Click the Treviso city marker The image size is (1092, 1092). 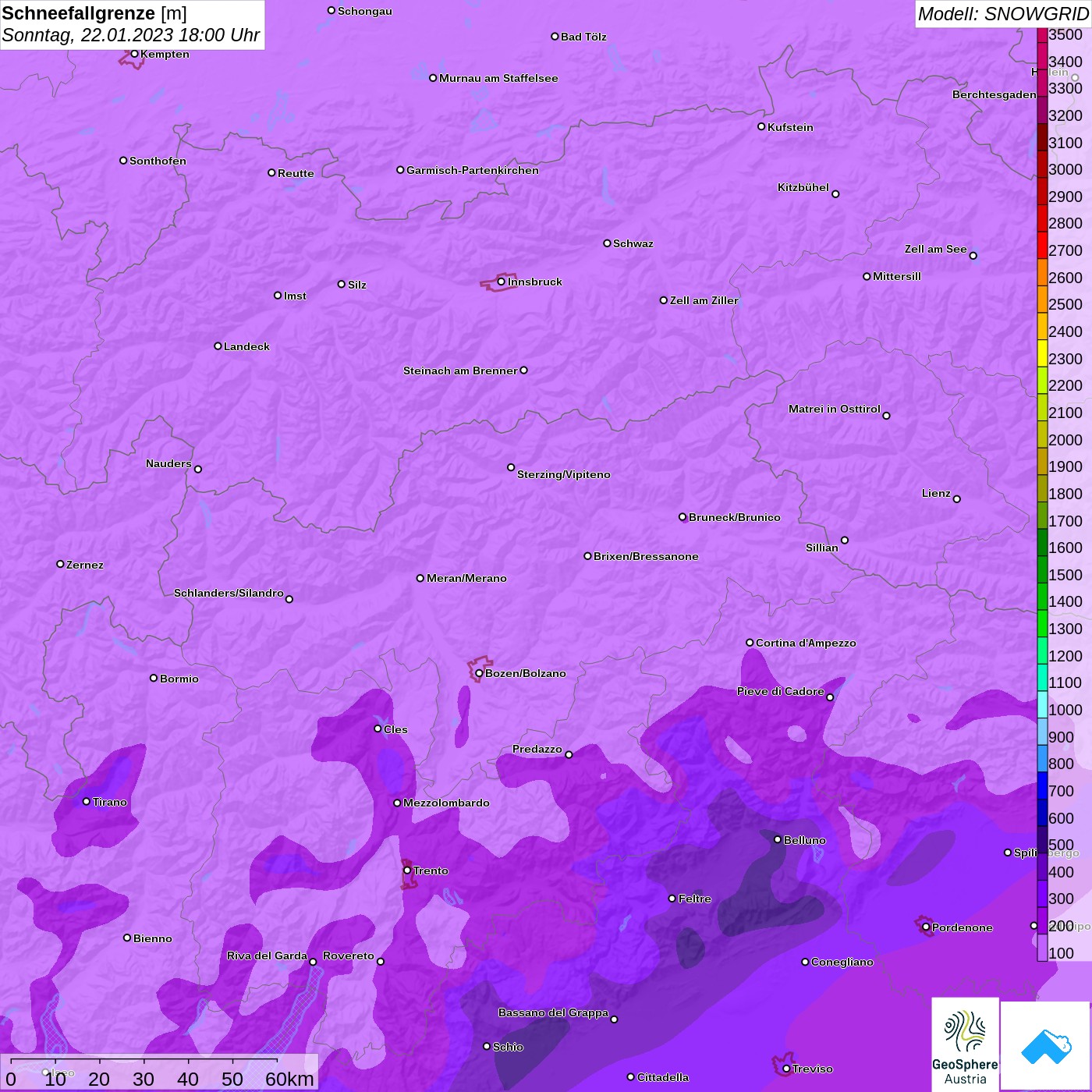point(786,1069)
